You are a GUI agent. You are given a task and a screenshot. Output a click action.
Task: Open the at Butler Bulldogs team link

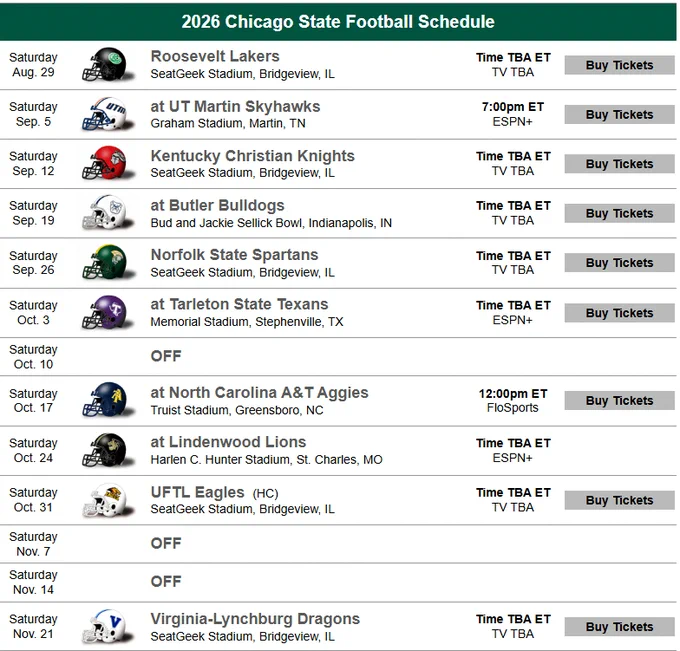217,205
